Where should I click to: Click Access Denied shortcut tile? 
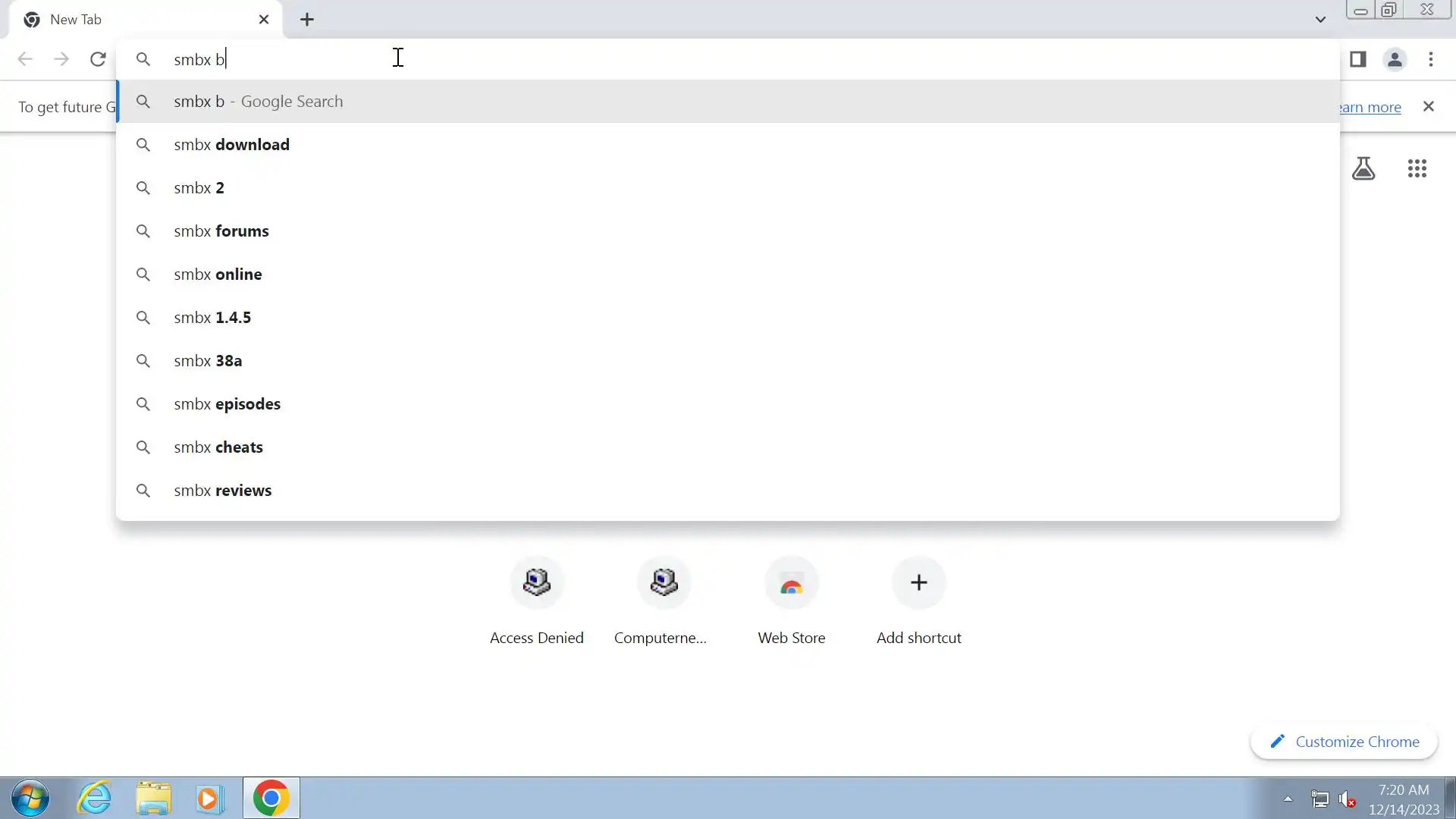(x=536, y=582)
